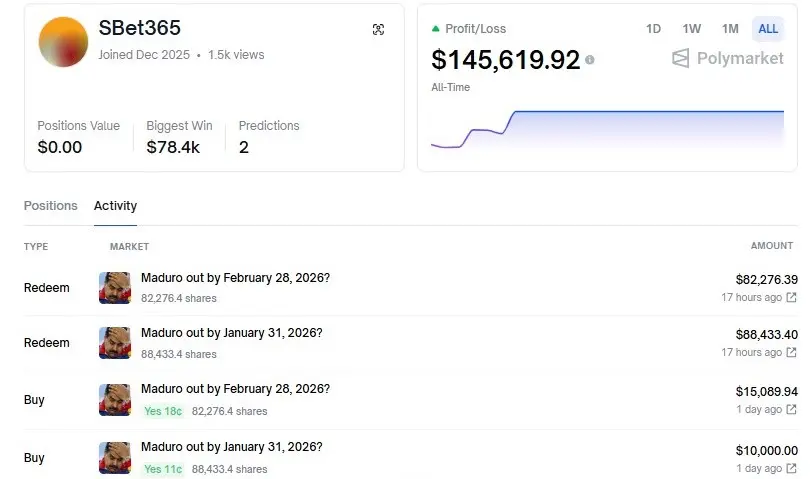Image resolution: width=810 pixels, height=479 pixels.
Task: Open redeemed 'Maduro out by February 28, 2026?' market
Action: [x=236, y=278]
